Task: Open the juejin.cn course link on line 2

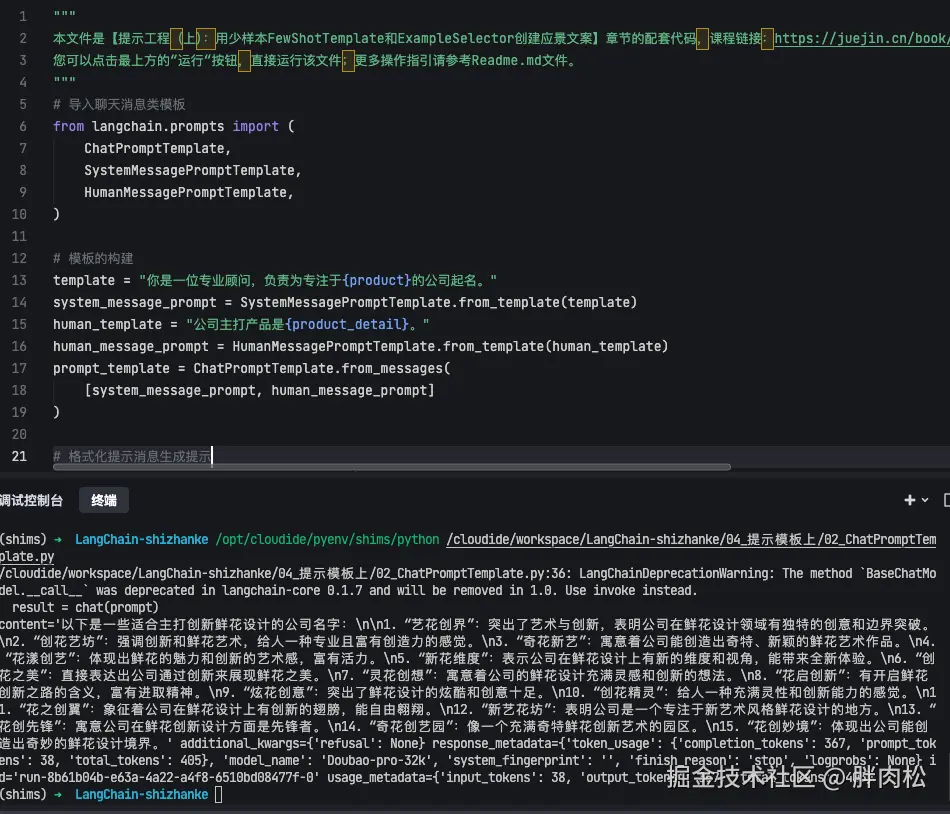Action: [860, 38]
